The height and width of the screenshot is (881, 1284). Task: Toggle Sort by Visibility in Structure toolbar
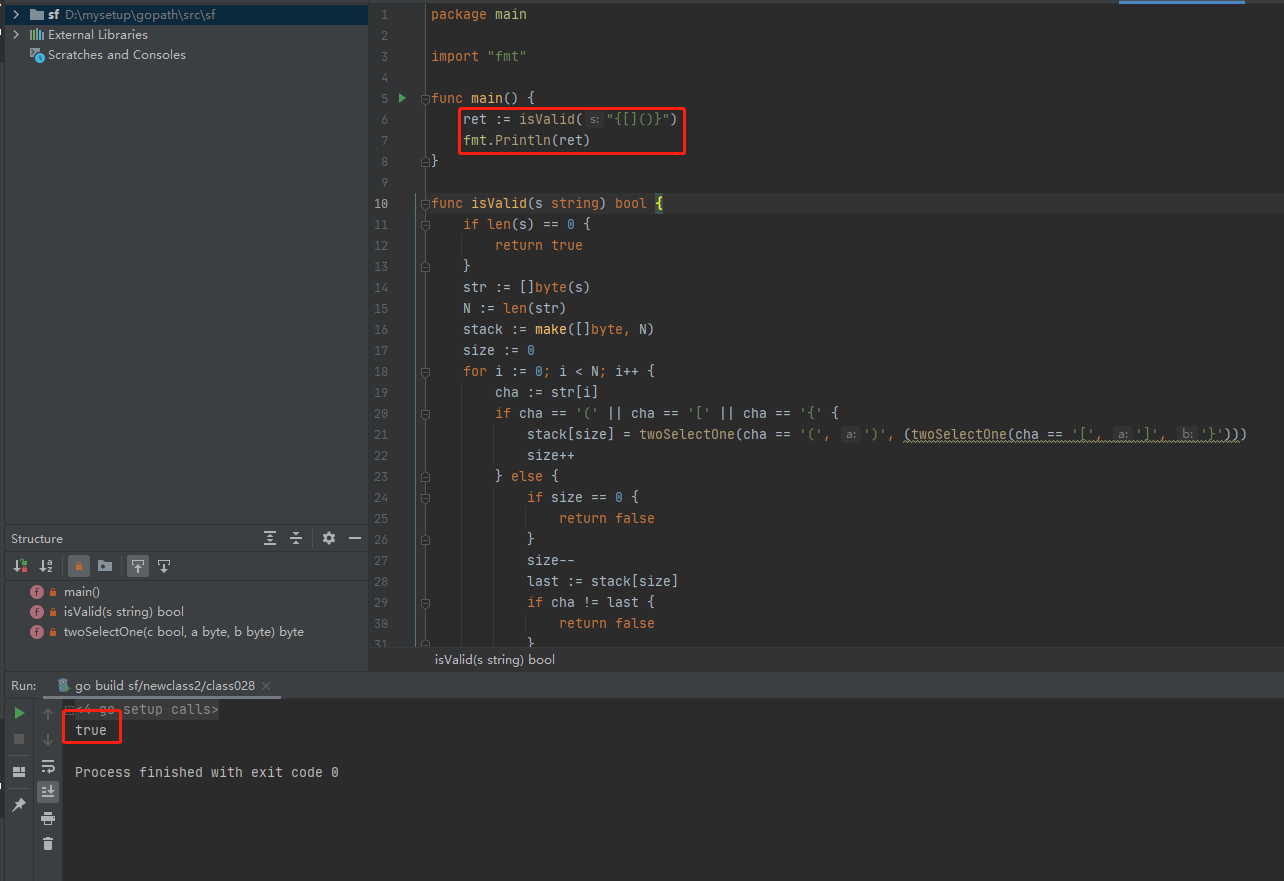click(20, 566)
